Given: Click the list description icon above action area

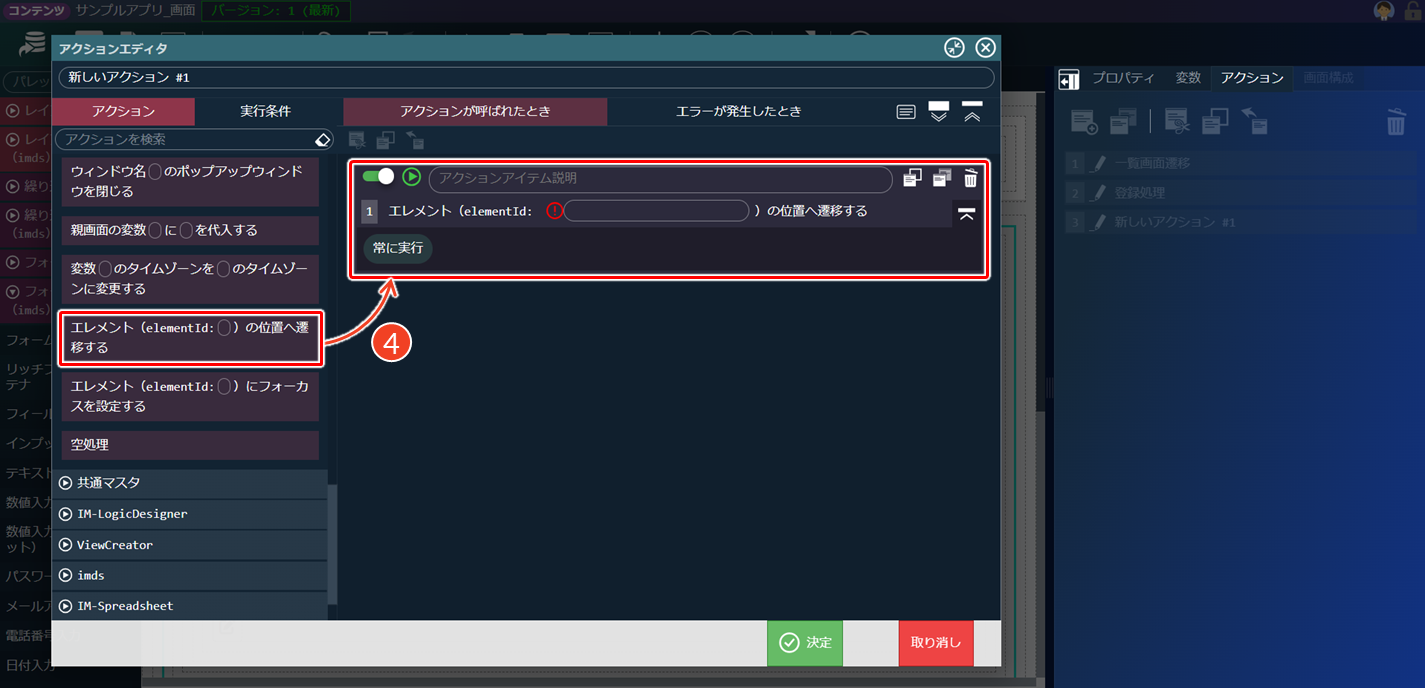Looking at the screenshot, I should 906,112.
